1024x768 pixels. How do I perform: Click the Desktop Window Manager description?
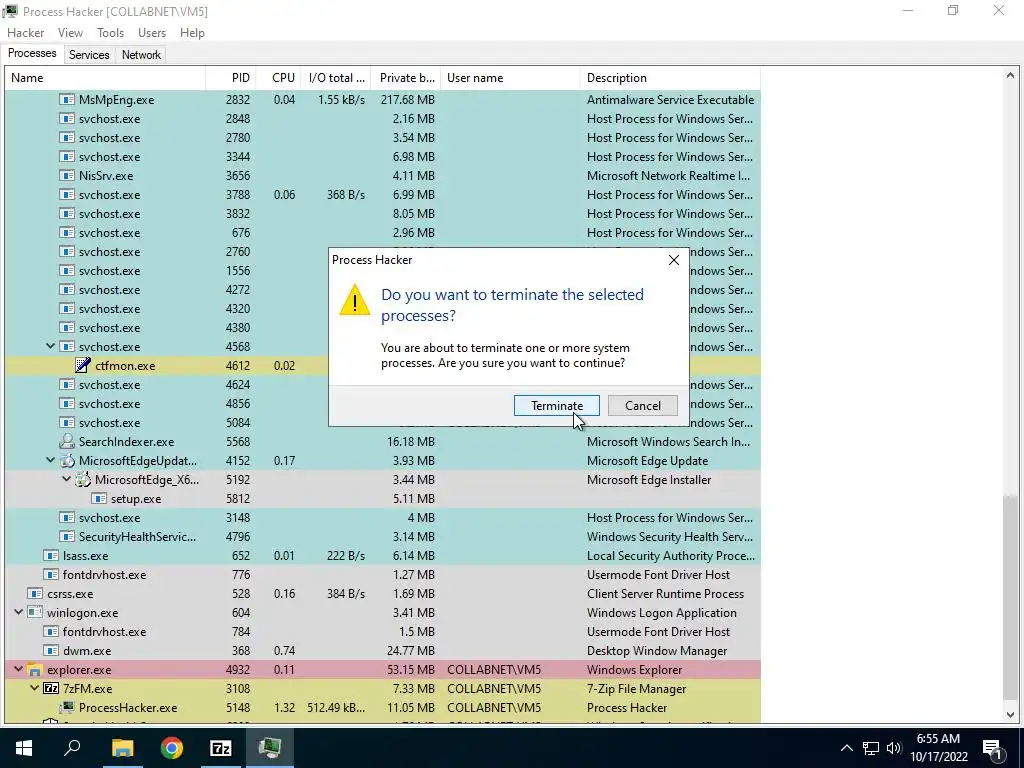coord(657,651)
